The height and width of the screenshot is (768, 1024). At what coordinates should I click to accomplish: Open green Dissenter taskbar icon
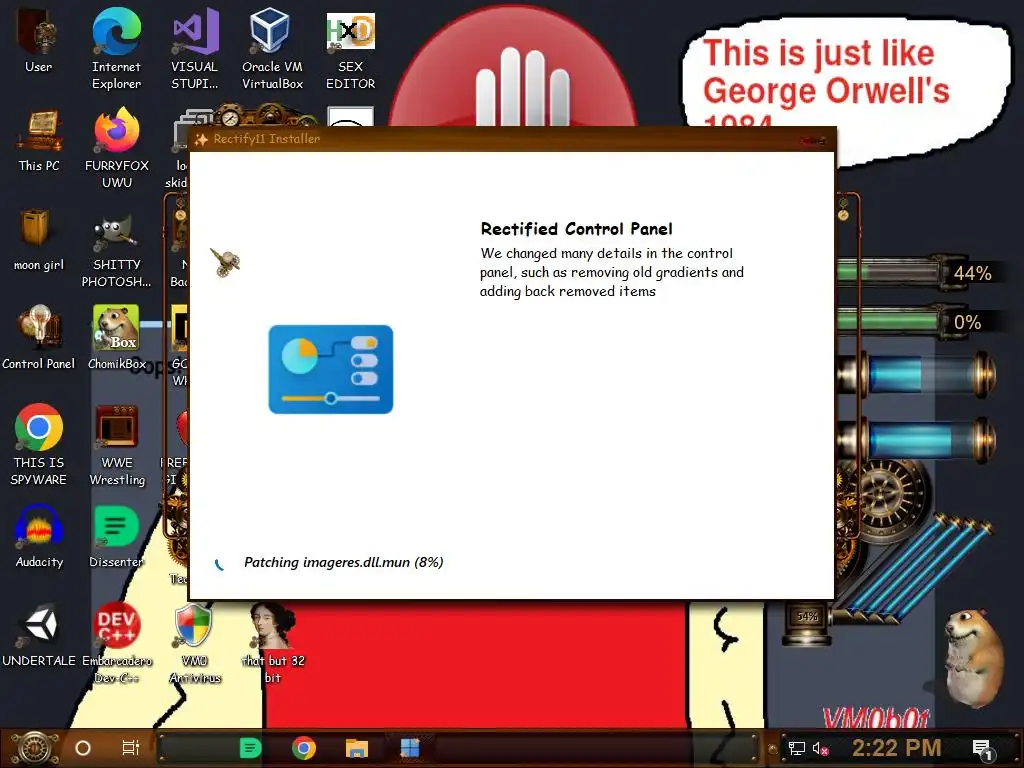tap(250, 748)
